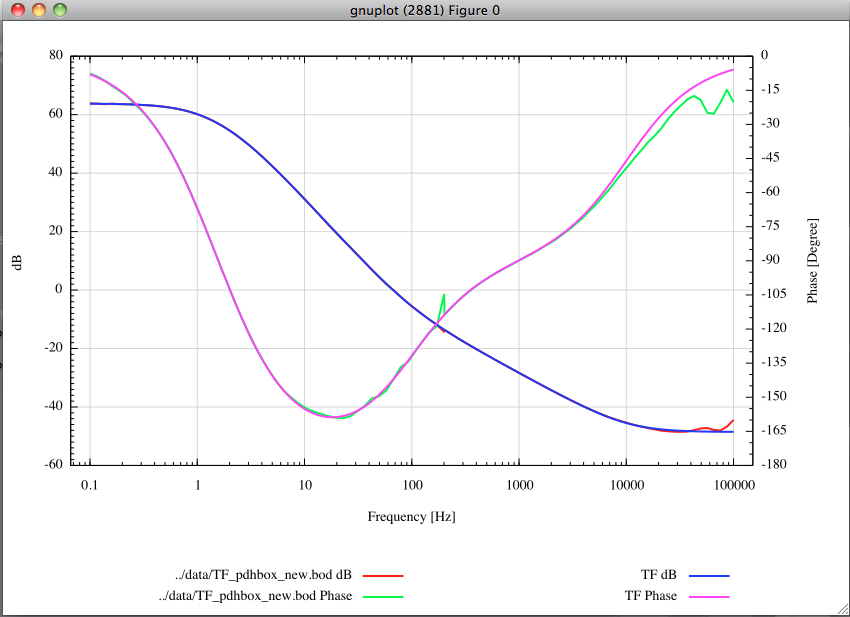The width and height of the screenshot is (850, 617).
Task: Click the red TF_pdhbox_new.bod dB legend line
Action: [383, 576]
